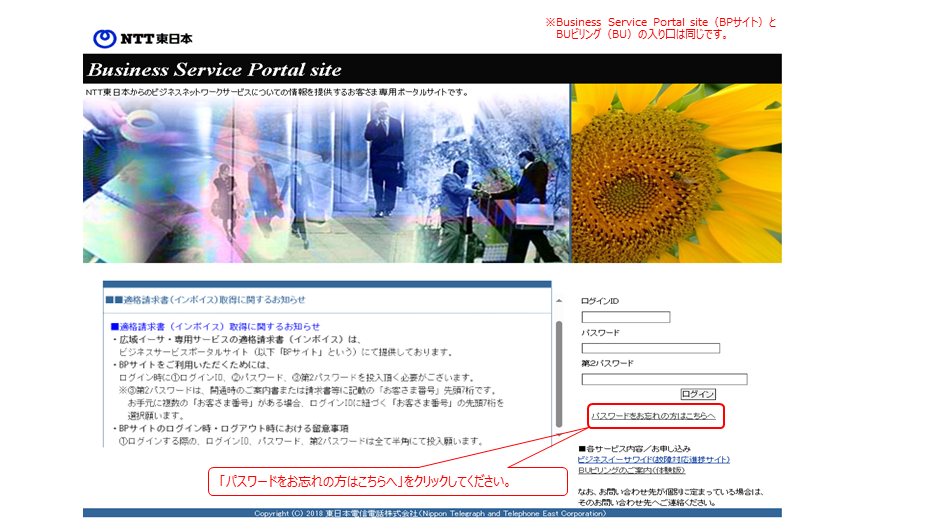Click the line BPサイトのログイン時・ログアウト時における留意事項
Viewport: 931px width, 524px height.
pyautogui.click(x=230, y=428)
